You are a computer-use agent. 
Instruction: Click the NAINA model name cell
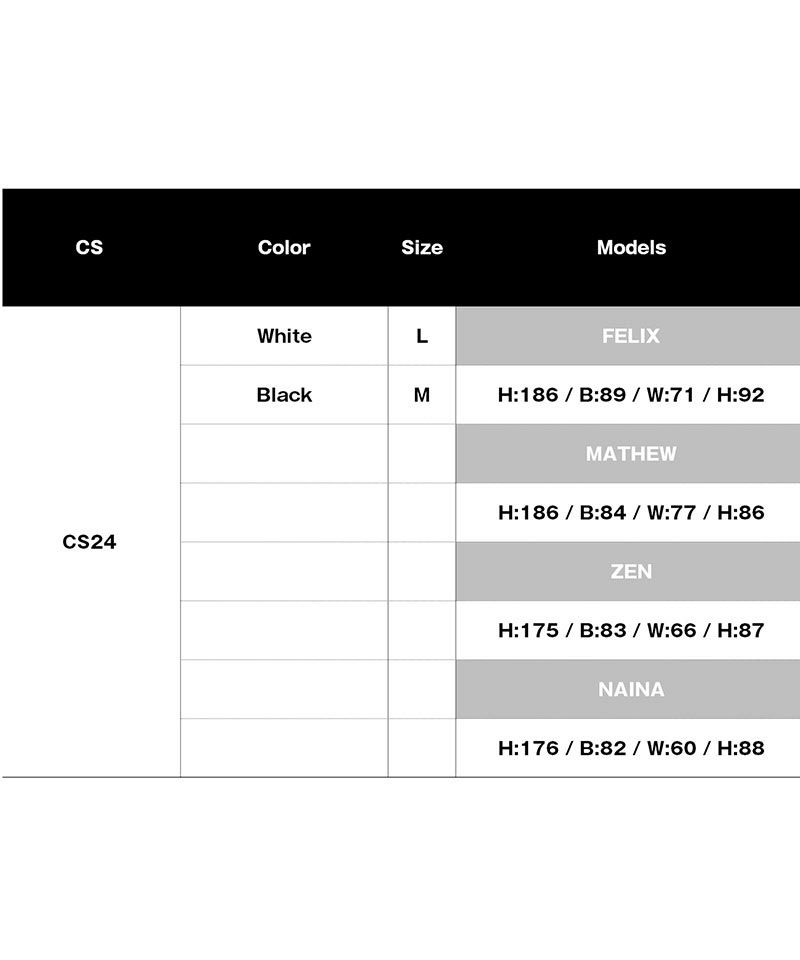(631, 690)
